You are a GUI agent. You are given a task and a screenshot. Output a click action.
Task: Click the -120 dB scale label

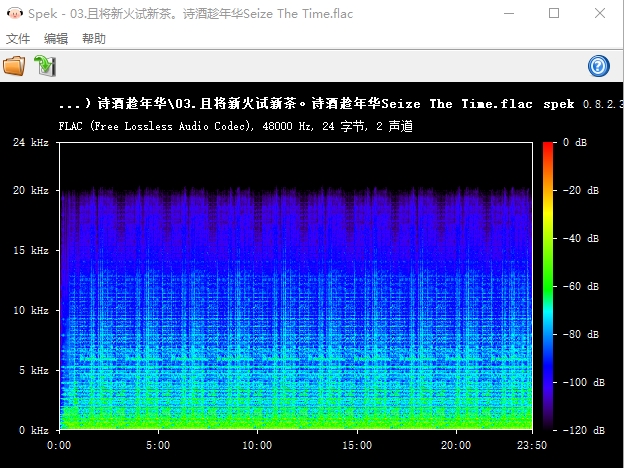coord(583,430)
